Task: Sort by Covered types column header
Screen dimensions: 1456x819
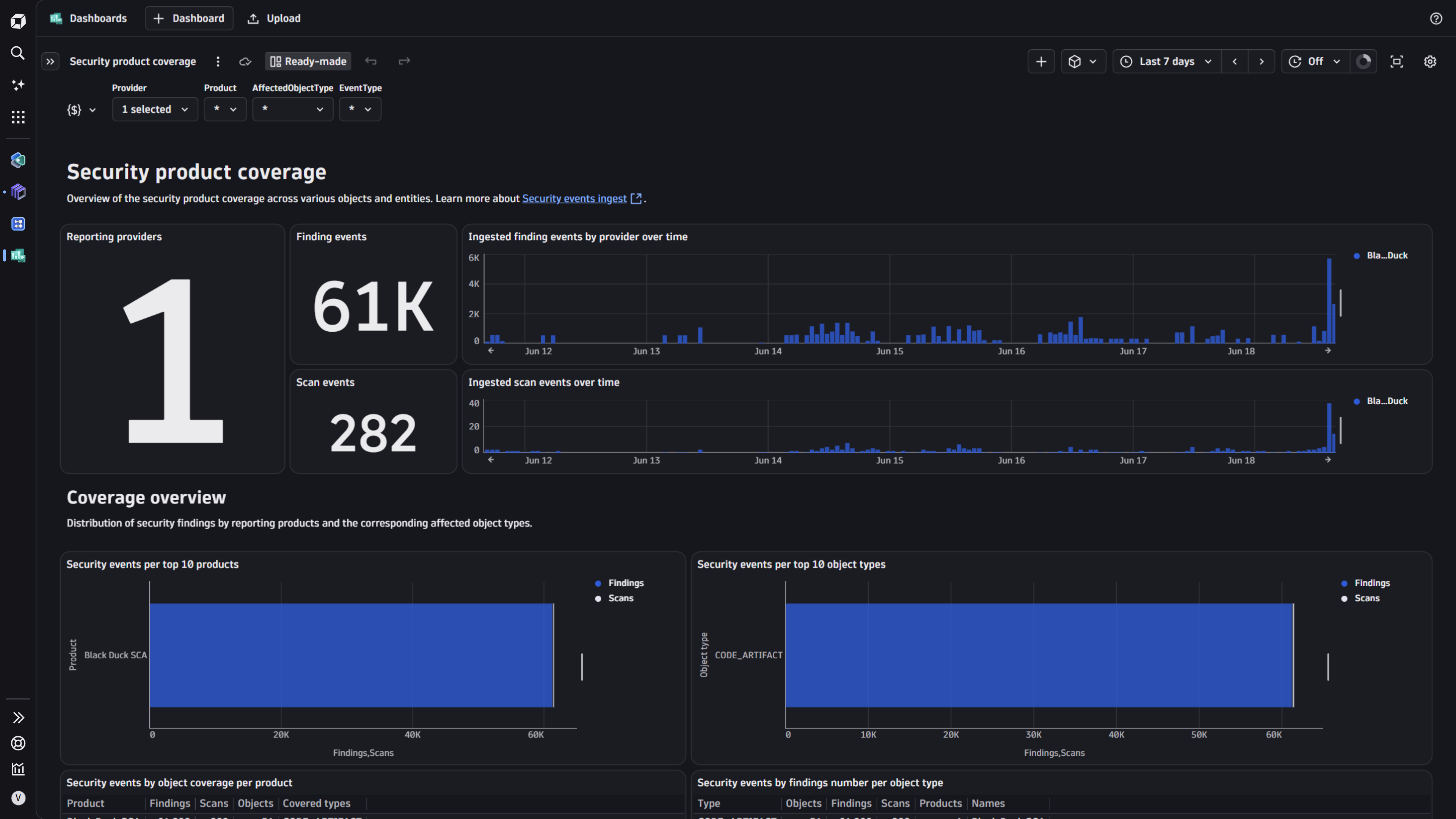Action: pos(317,803)
